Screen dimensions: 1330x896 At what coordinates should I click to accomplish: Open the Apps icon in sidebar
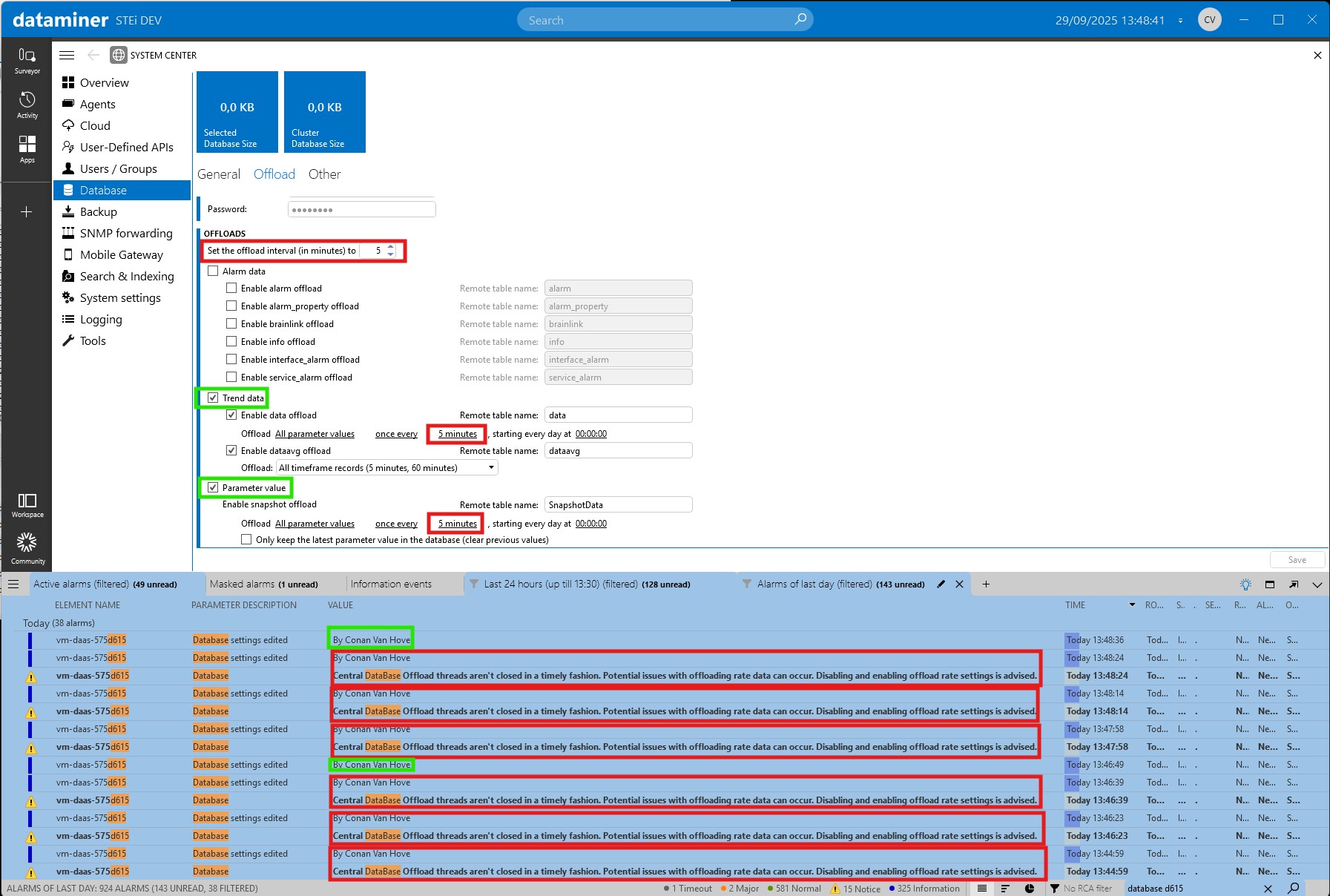click(x=27, y=148)
